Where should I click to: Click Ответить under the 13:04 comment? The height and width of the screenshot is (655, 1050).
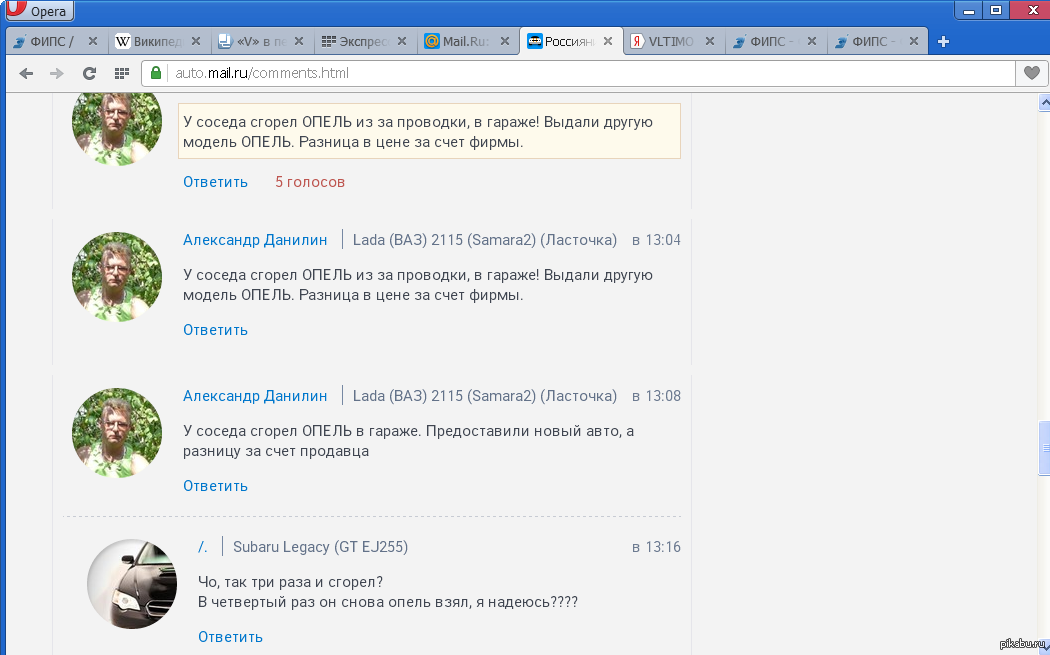pyautogui.click(x=215, y=330)
